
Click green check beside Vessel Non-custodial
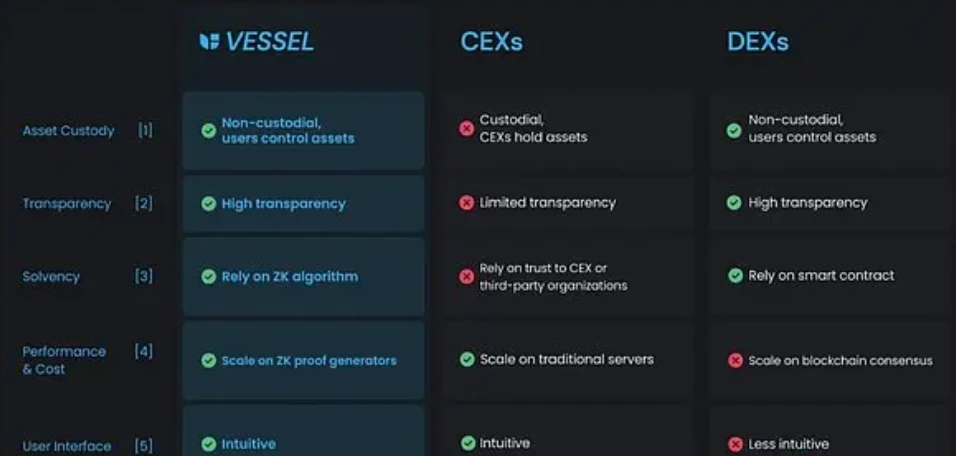[209, 130]
